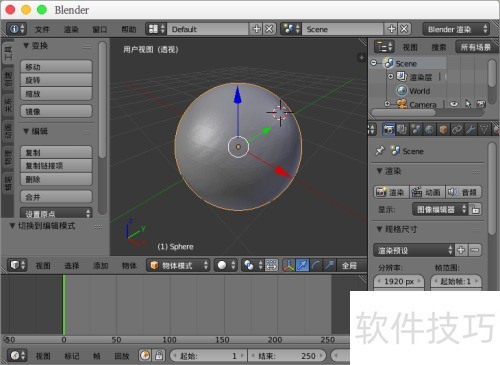Click the remove render preset minus icon
Image resolution: width=500 pixels, height=365 pixels.
(x=475, y=250)
